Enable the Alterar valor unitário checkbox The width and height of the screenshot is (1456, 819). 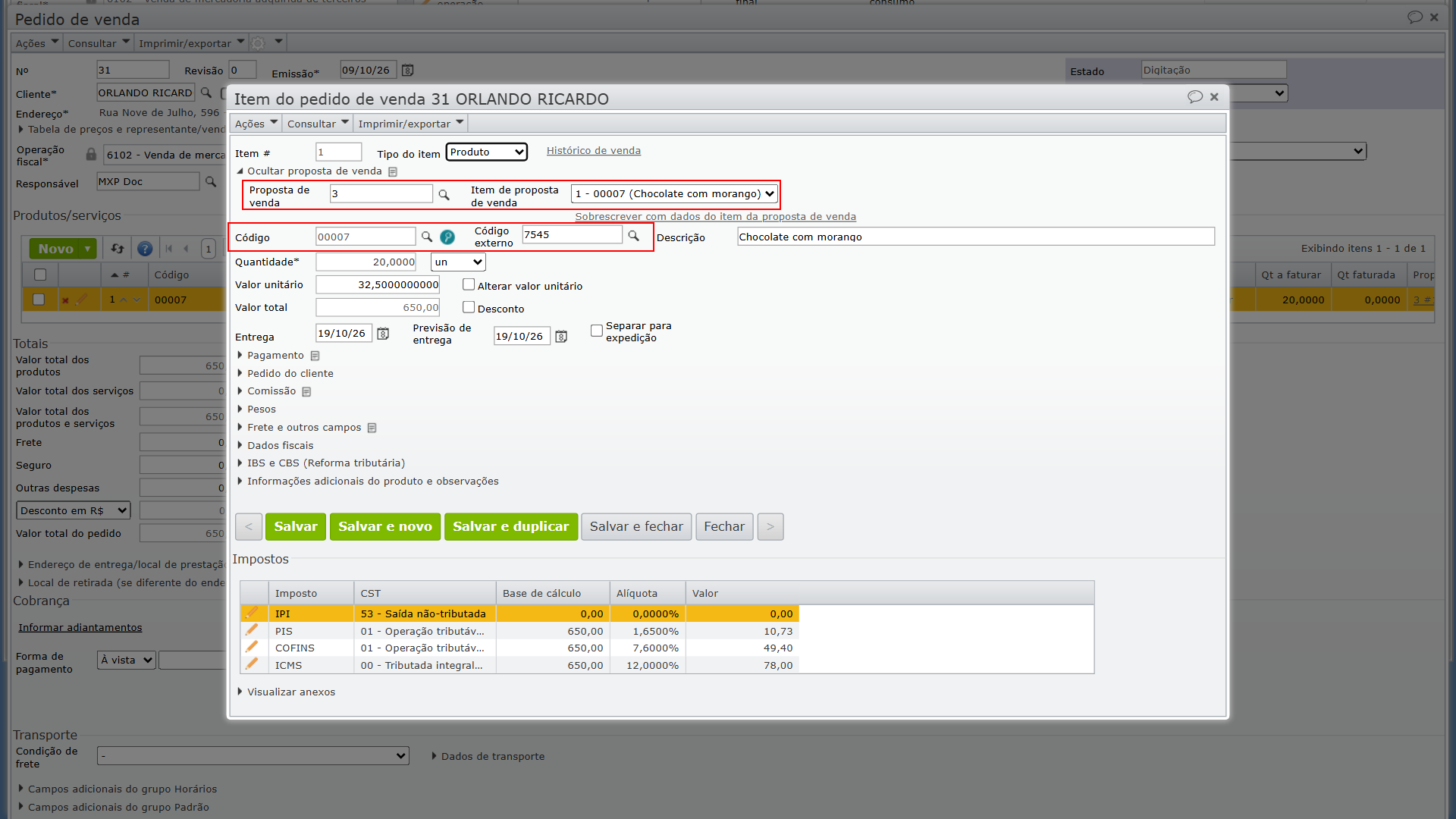click(x=469, y=284)
